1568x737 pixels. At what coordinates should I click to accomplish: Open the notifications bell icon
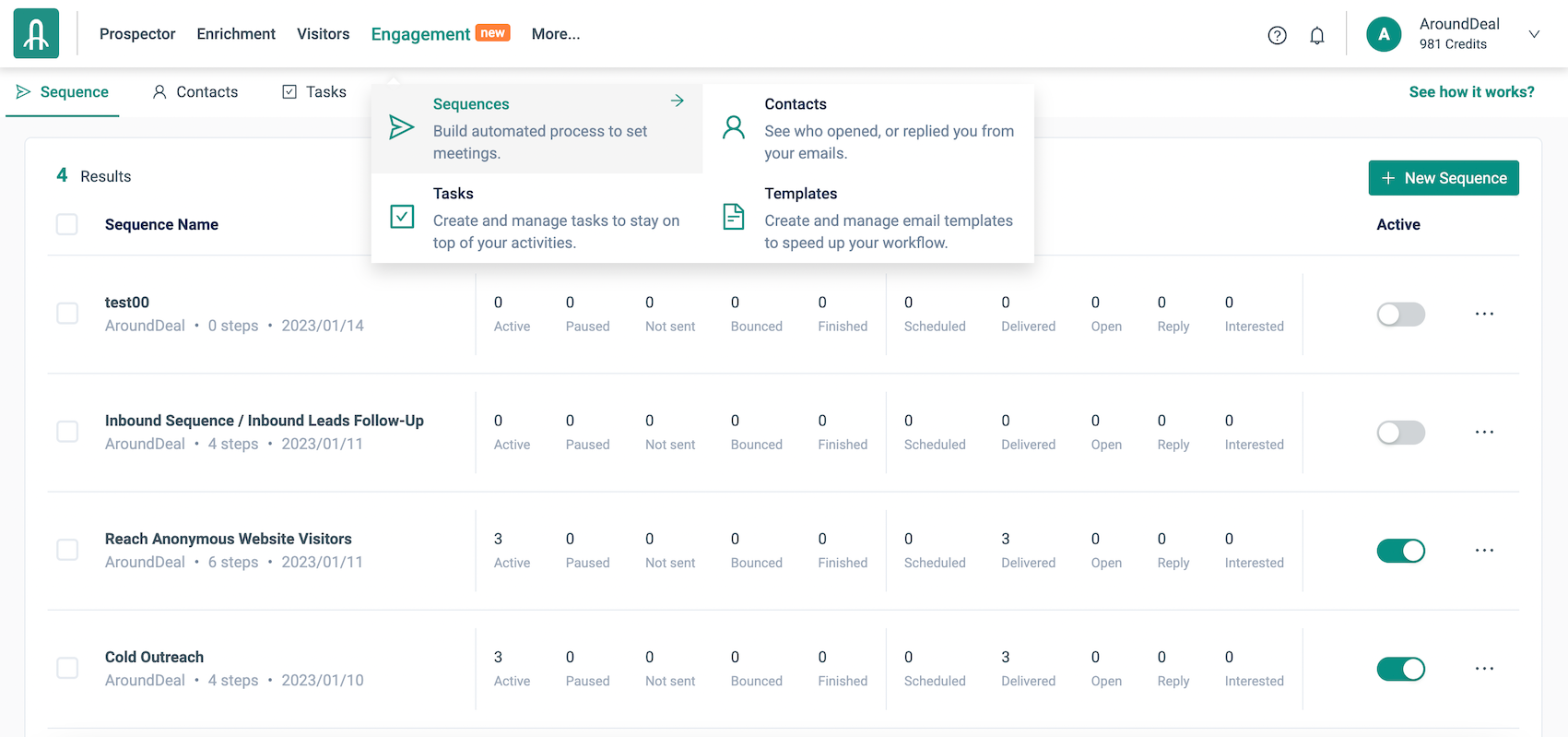pyautogui.click(x=1317, y=35)
